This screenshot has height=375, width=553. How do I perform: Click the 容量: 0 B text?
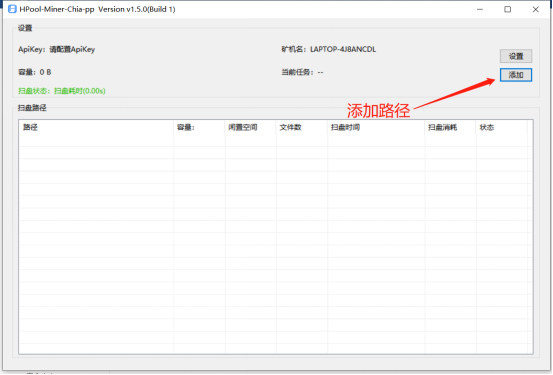pos(35,72)
